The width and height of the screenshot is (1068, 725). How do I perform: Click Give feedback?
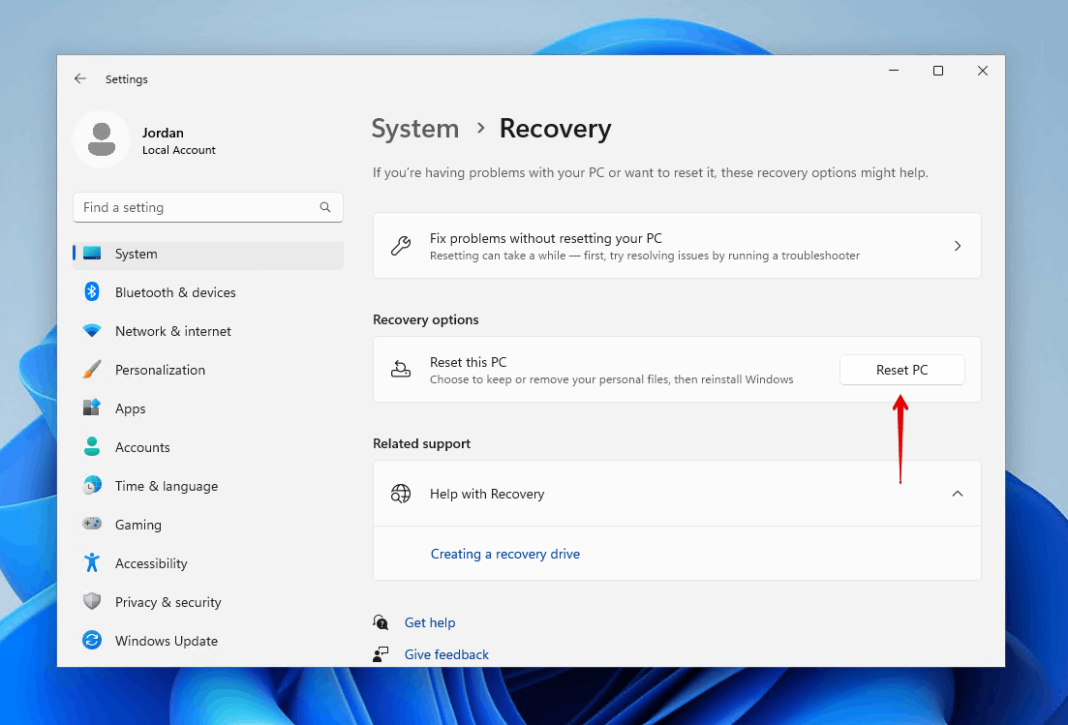tap(446, 654)
